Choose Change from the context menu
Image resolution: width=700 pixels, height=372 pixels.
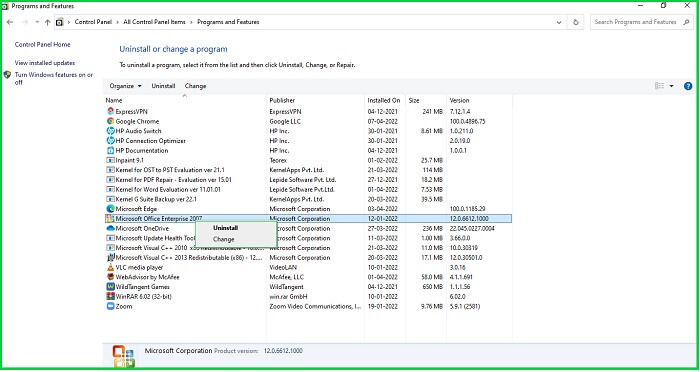224,239
